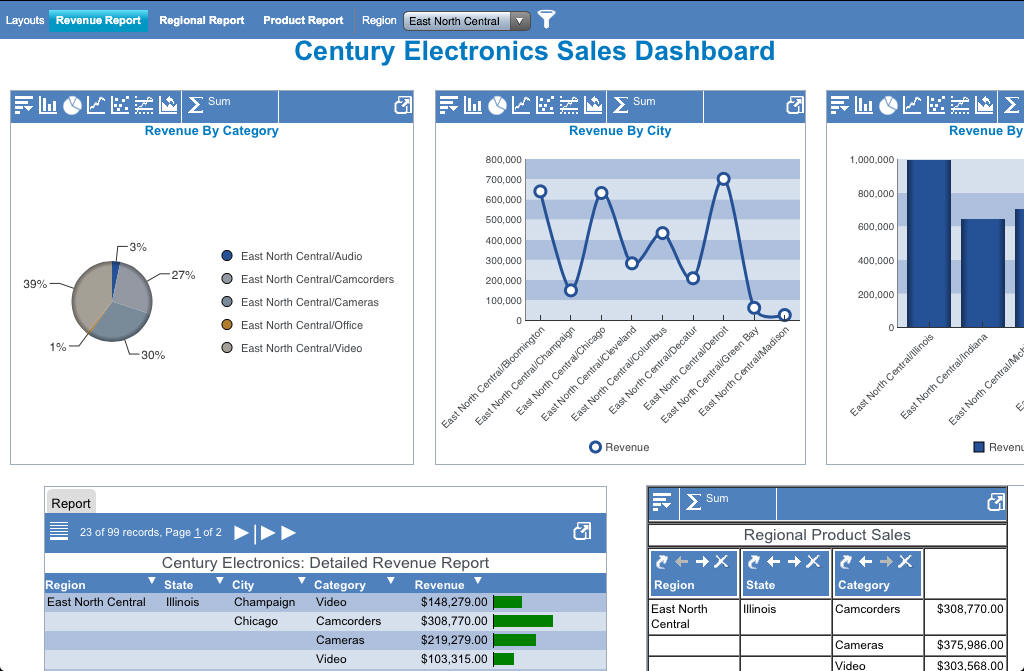
Task: Click the Revenue legend marker under city chart
Action: point(595,447)
